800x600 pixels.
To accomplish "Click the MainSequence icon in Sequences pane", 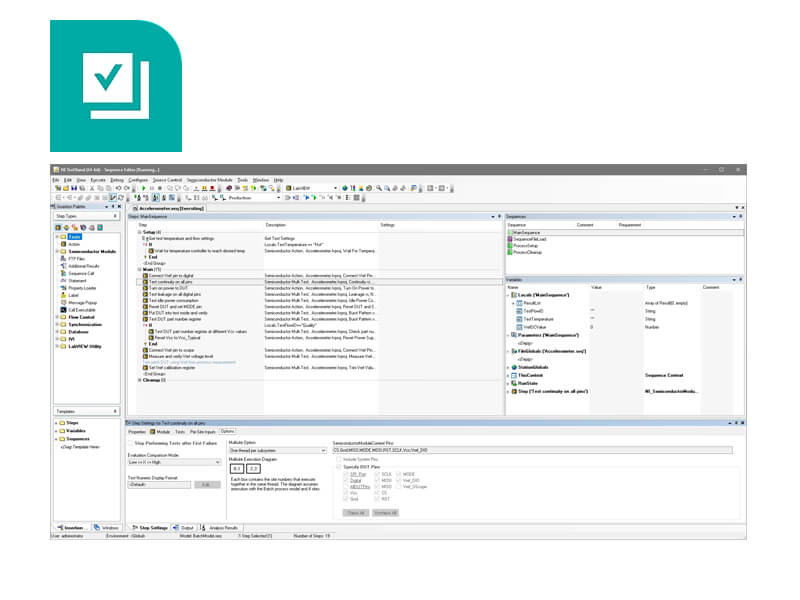I will tap(509, 232).
